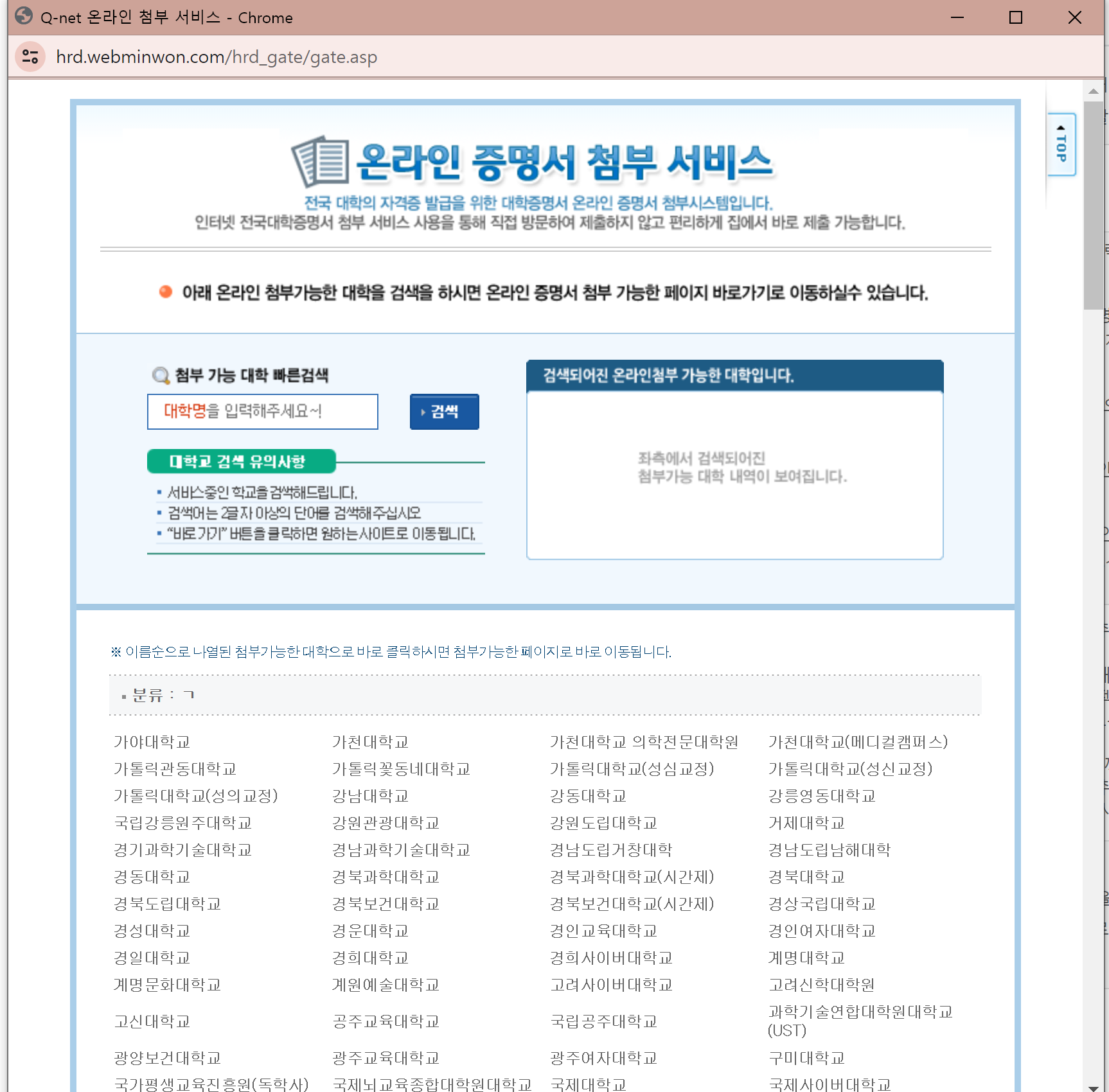
Task: Select 강남대학교 from the list
Action: click(371, 796)
